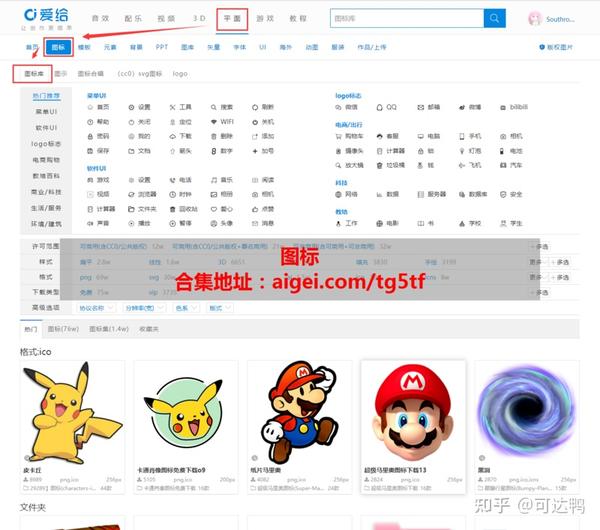Select the bilibili logo icon entry
This screenshot has height=530, width=600.
coord(514,107)
